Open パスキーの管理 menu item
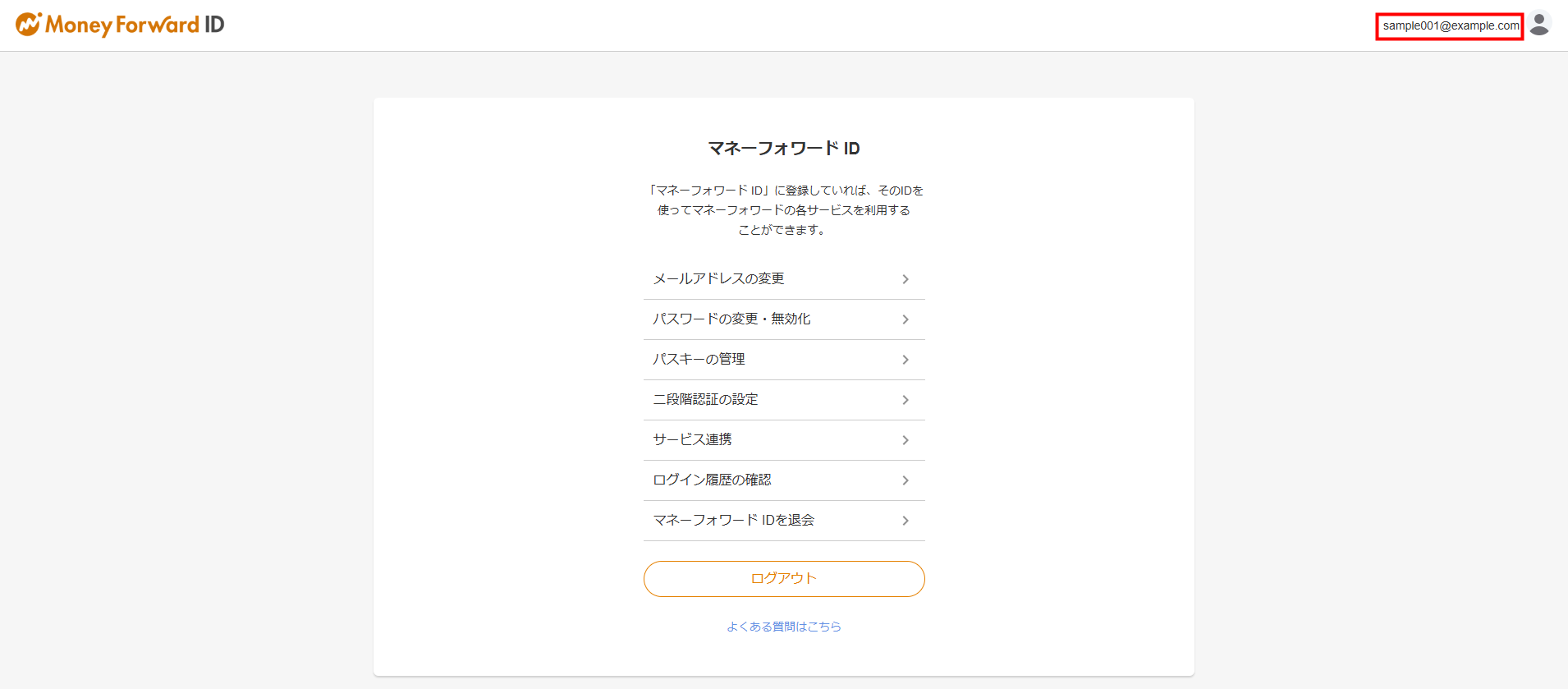 coord(784,360)
